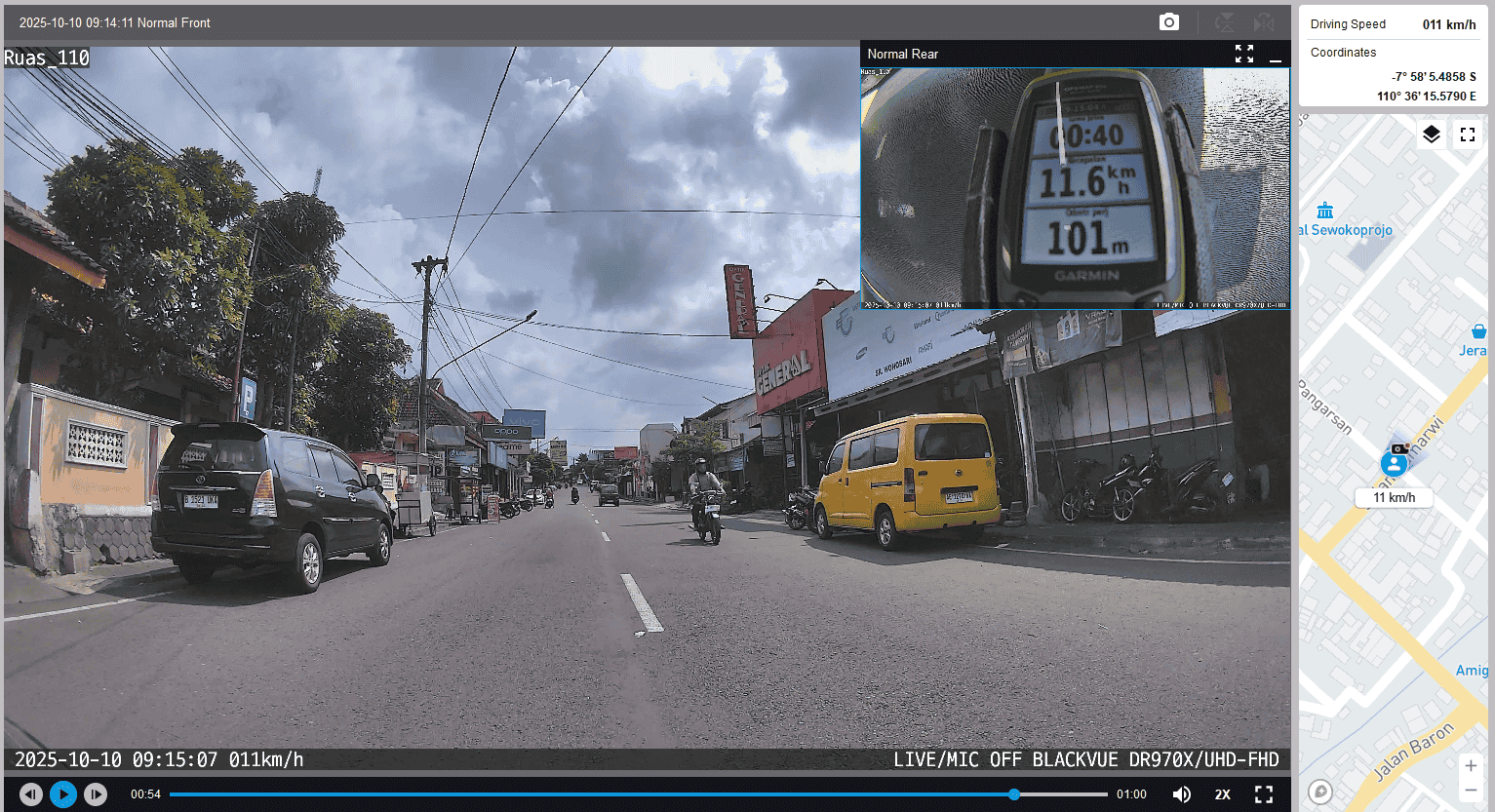The height and width of the screenshot is (812, 1495).
Task: Zoom out on the map
Action: click(x=1471, y=791)
